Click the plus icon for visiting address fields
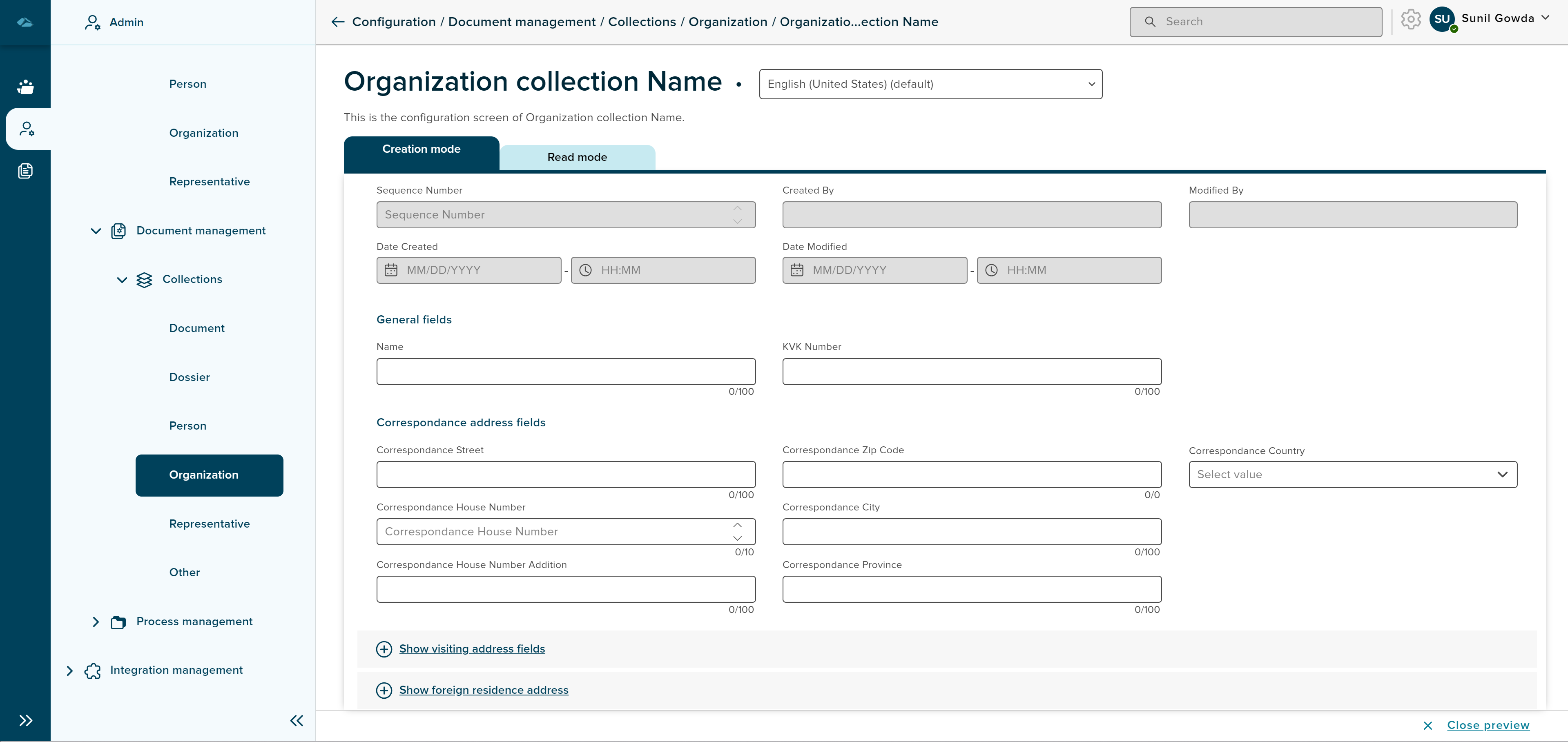The image size is (1568, 742). click(x=384, y=649)
